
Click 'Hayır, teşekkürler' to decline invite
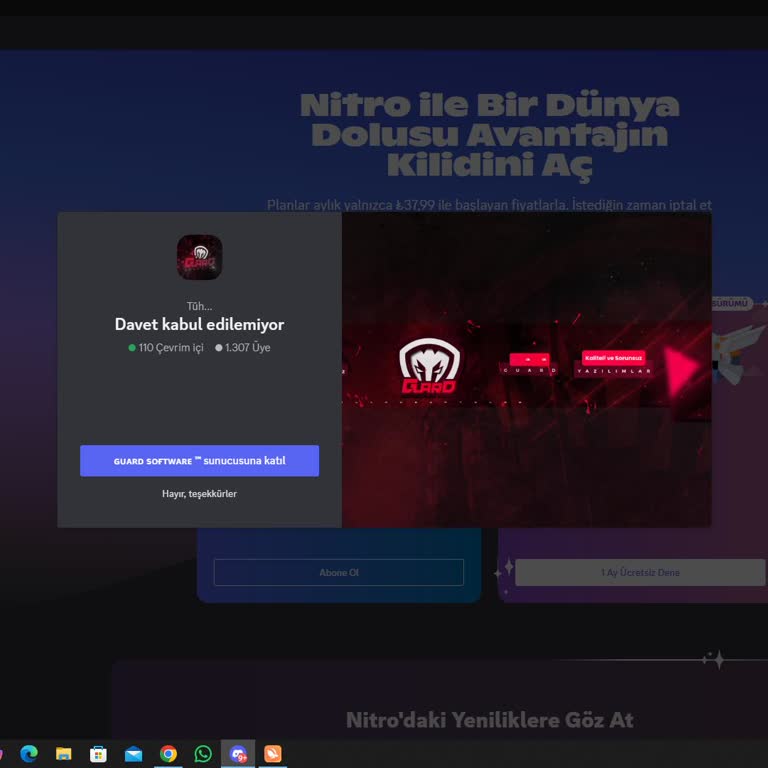[x=199, y=494]
